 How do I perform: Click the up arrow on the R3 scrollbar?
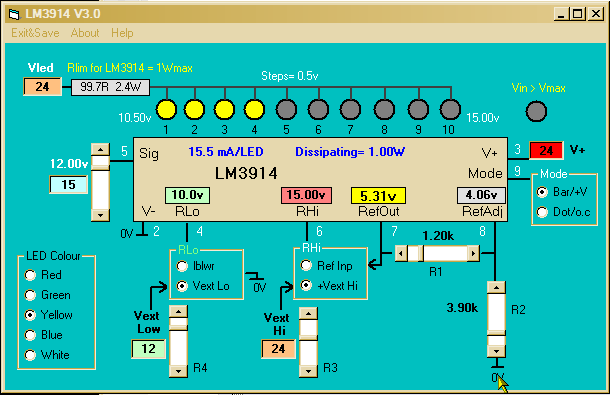(309, 314)
